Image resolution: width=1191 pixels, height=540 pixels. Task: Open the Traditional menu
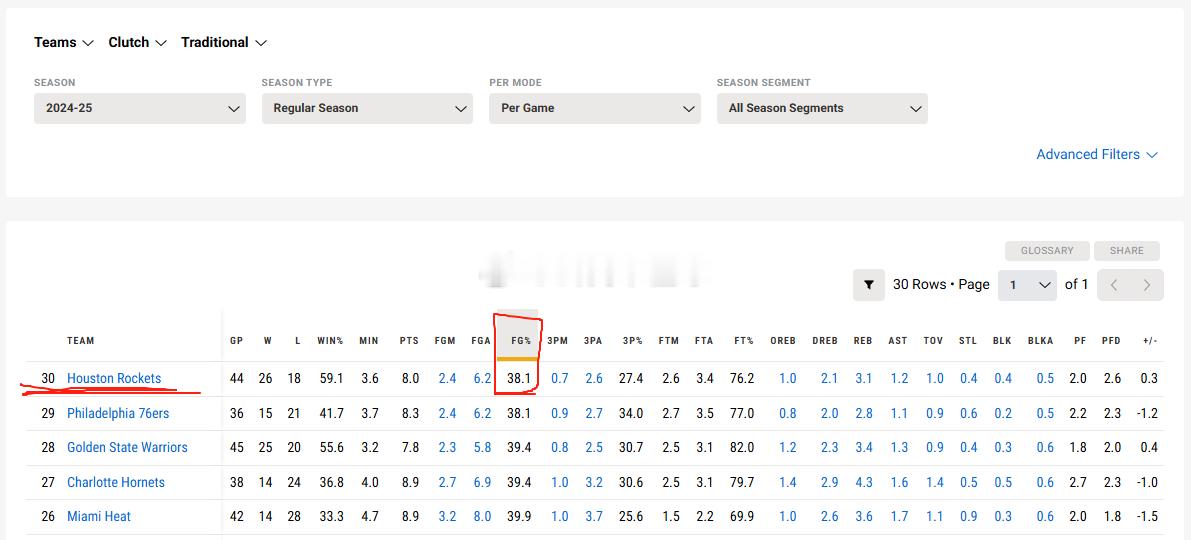click(224, 43)
